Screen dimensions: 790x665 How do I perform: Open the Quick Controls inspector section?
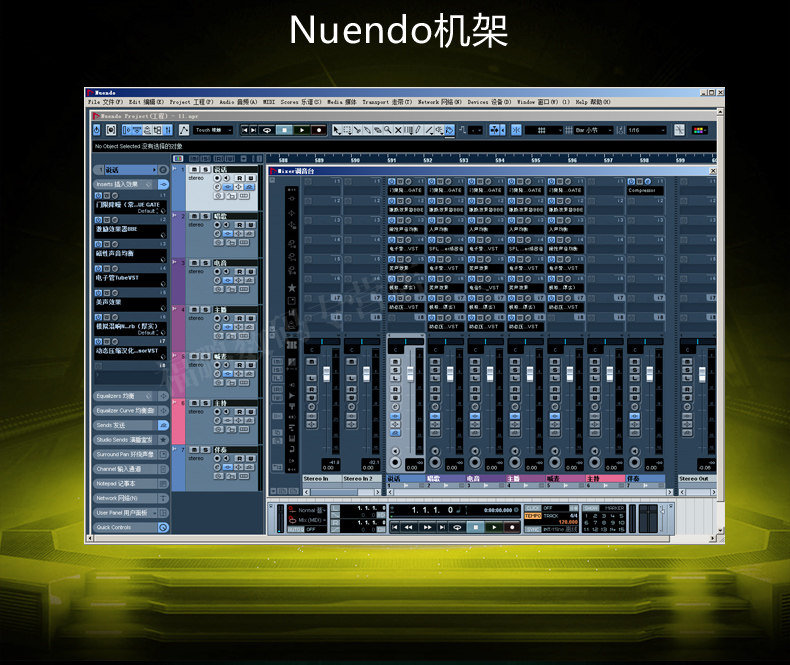coord(130,527)
